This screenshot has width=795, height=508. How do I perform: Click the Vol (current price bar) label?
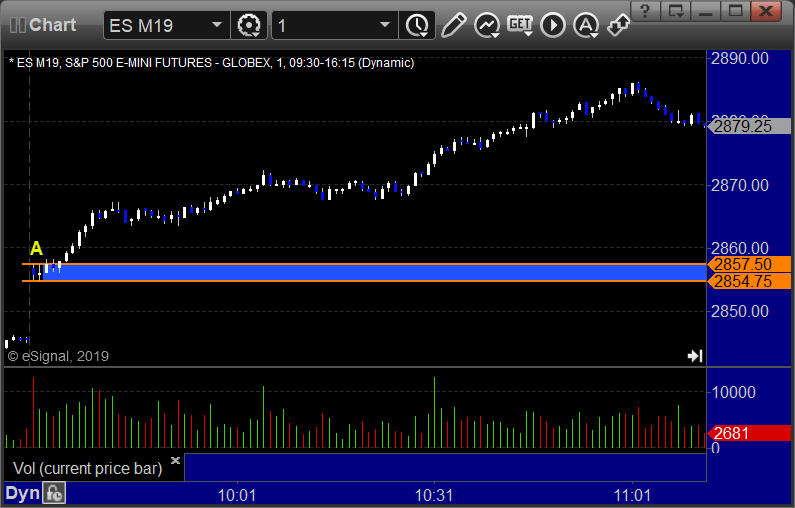[87, 468]
